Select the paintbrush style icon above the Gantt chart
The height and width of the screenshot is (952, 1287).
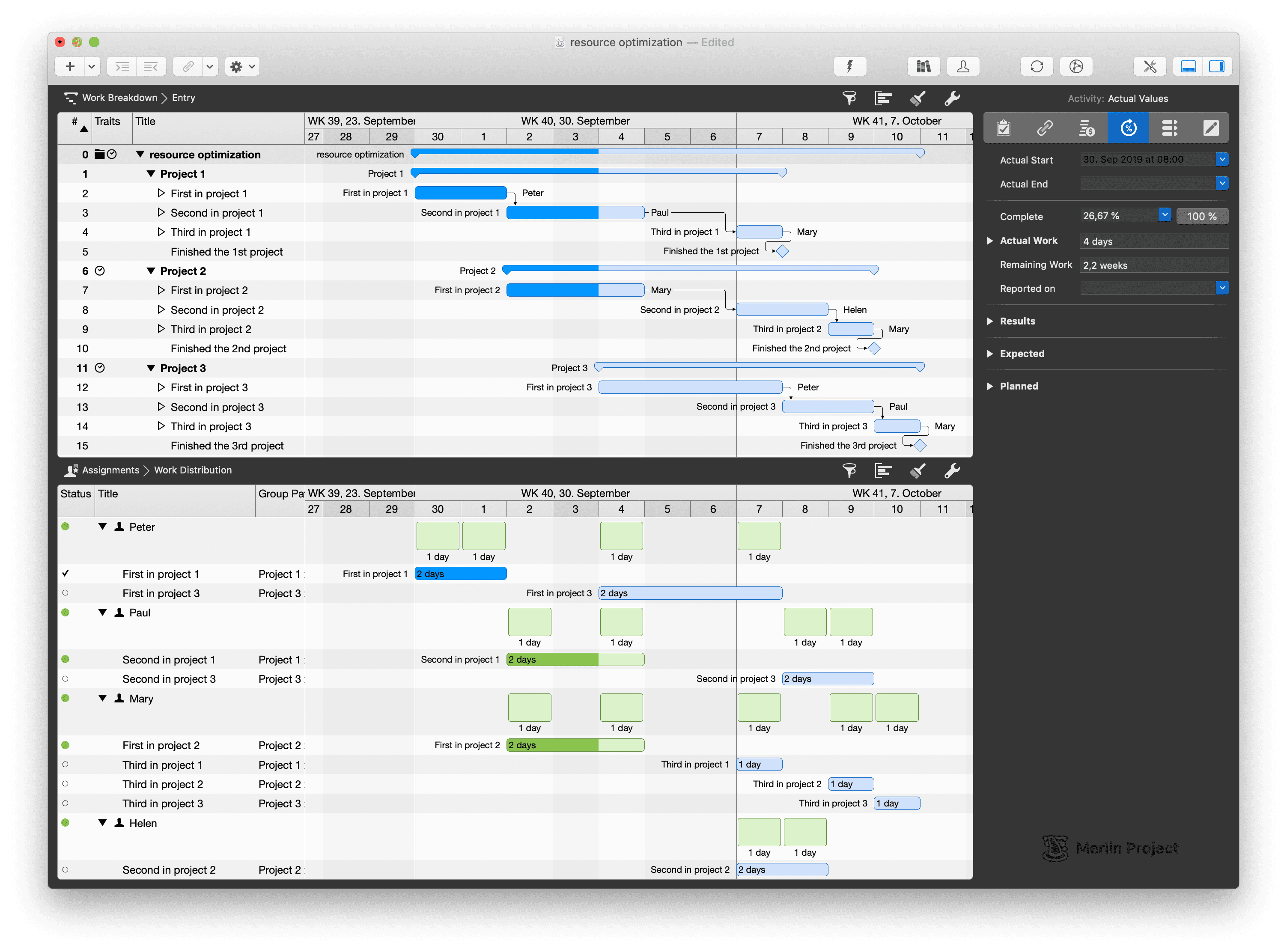tap(918, 98)
